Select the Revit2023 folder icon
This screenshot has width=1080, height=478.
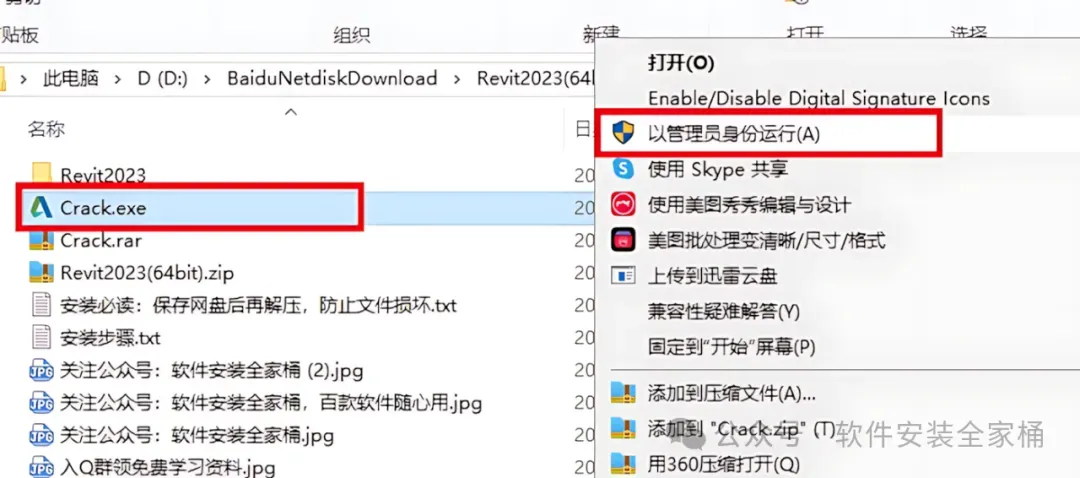42,173
